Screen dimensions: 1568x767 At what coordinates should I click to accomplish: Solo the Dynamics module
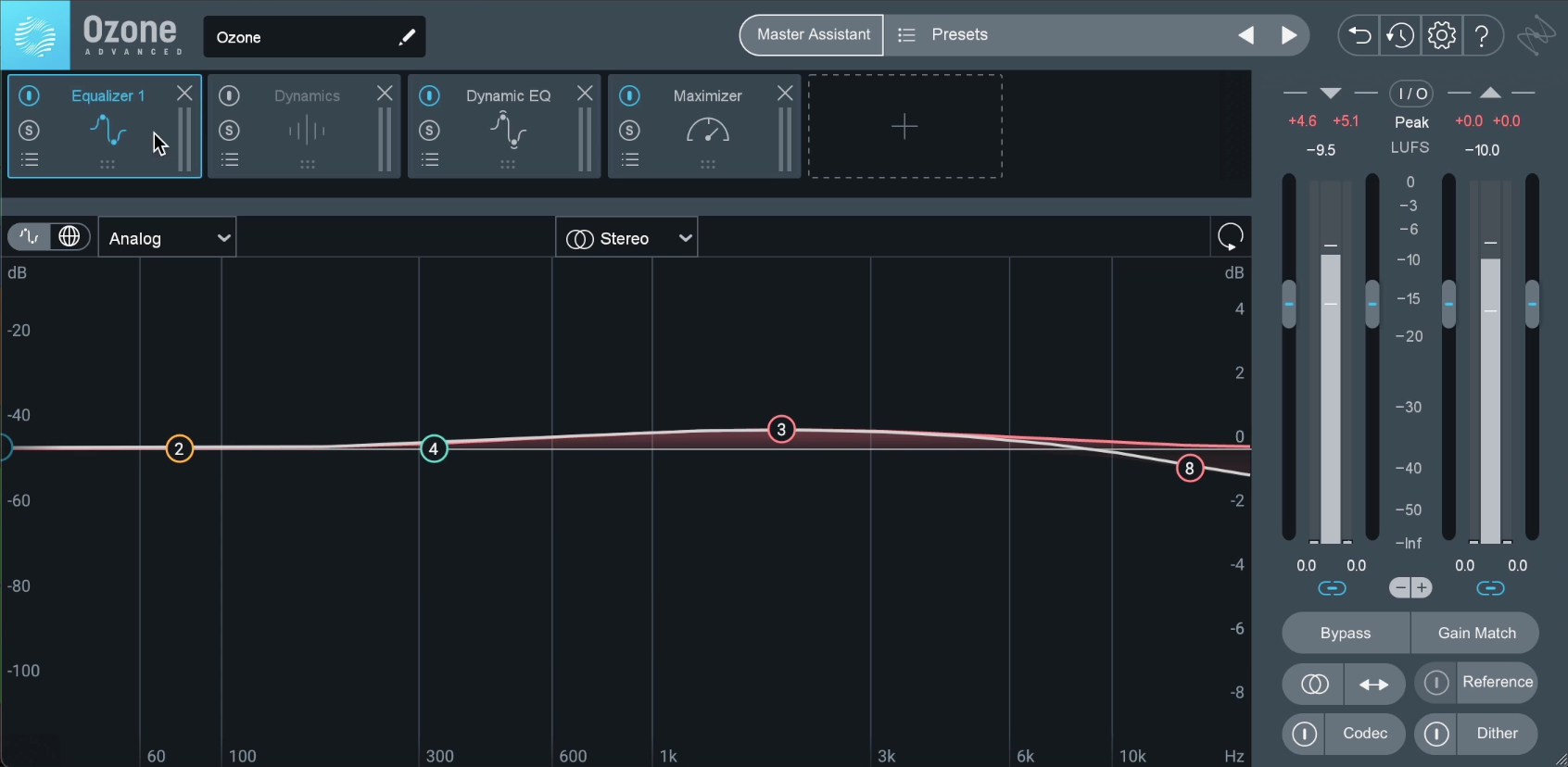[x=230, y=131]
